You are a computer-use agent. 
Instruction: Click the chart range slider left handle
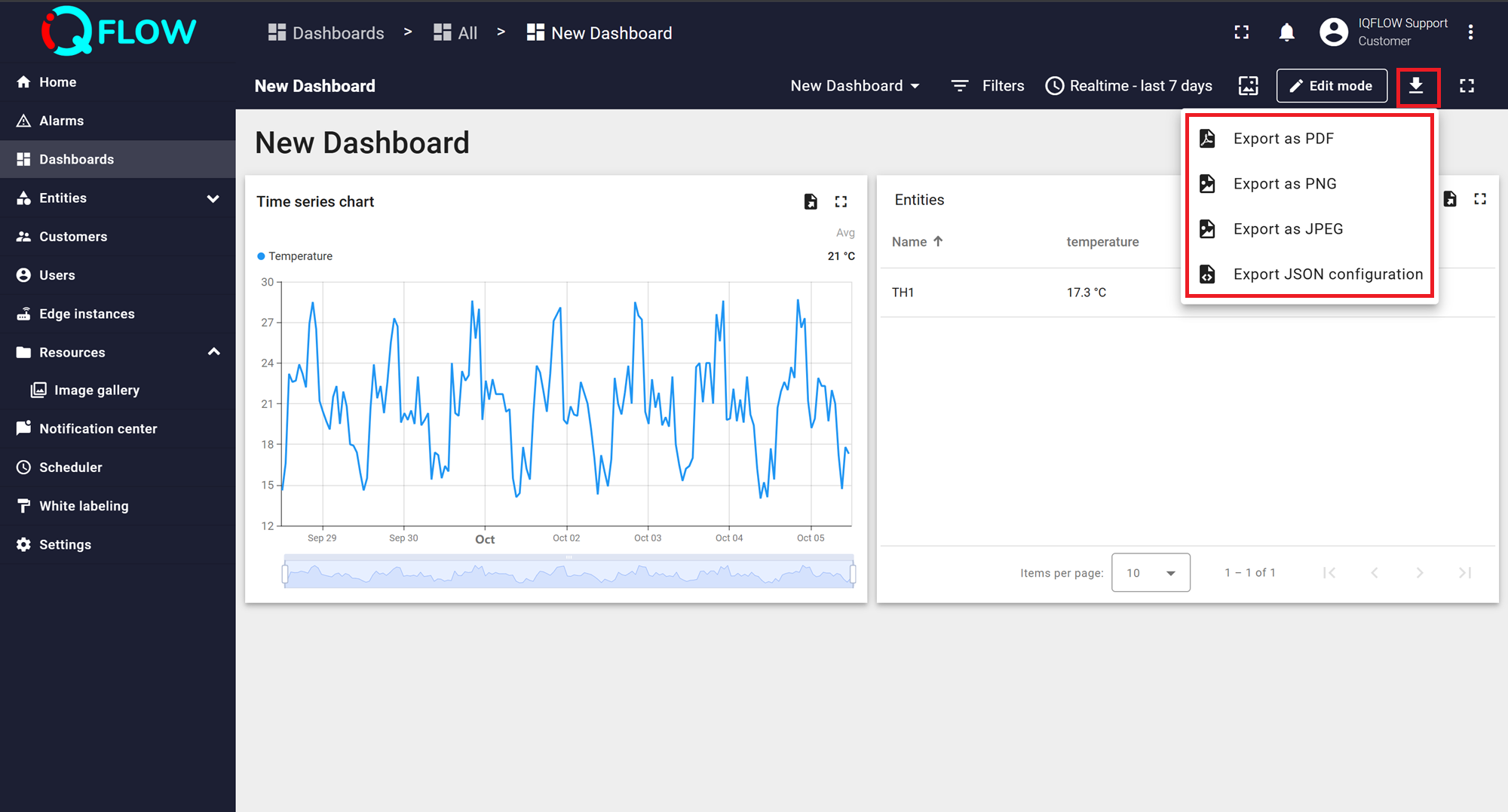click(285, 574)
